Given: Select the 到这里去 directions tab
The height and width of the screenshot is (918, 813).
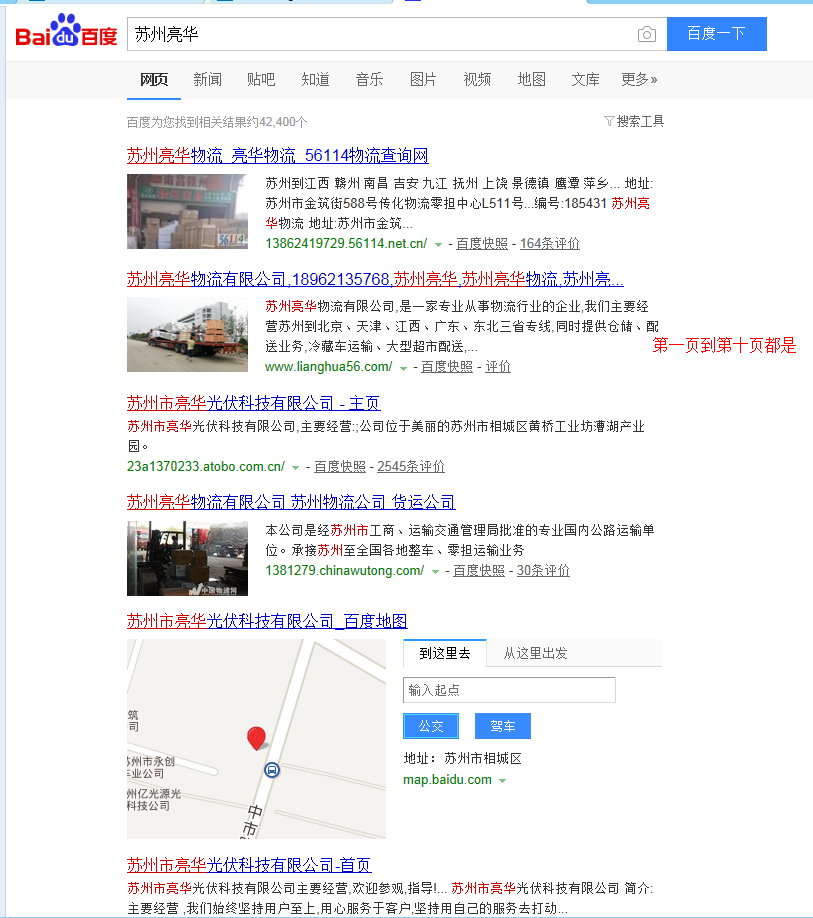Looking at the screenshot, I should pos(445,653).
